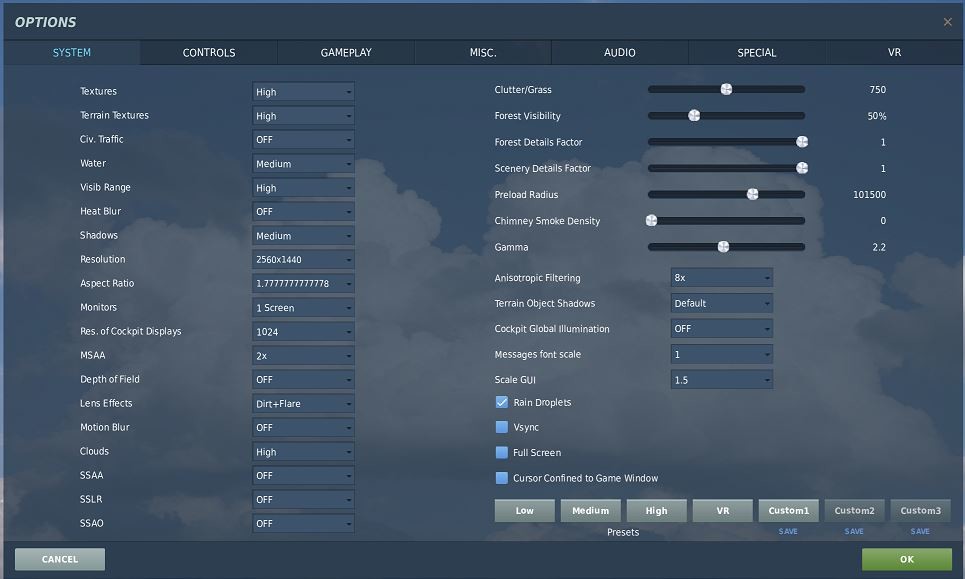Open the Anisotropic Filtering dropdown
This screenshot has width=965, height=579.
[721, 278]
